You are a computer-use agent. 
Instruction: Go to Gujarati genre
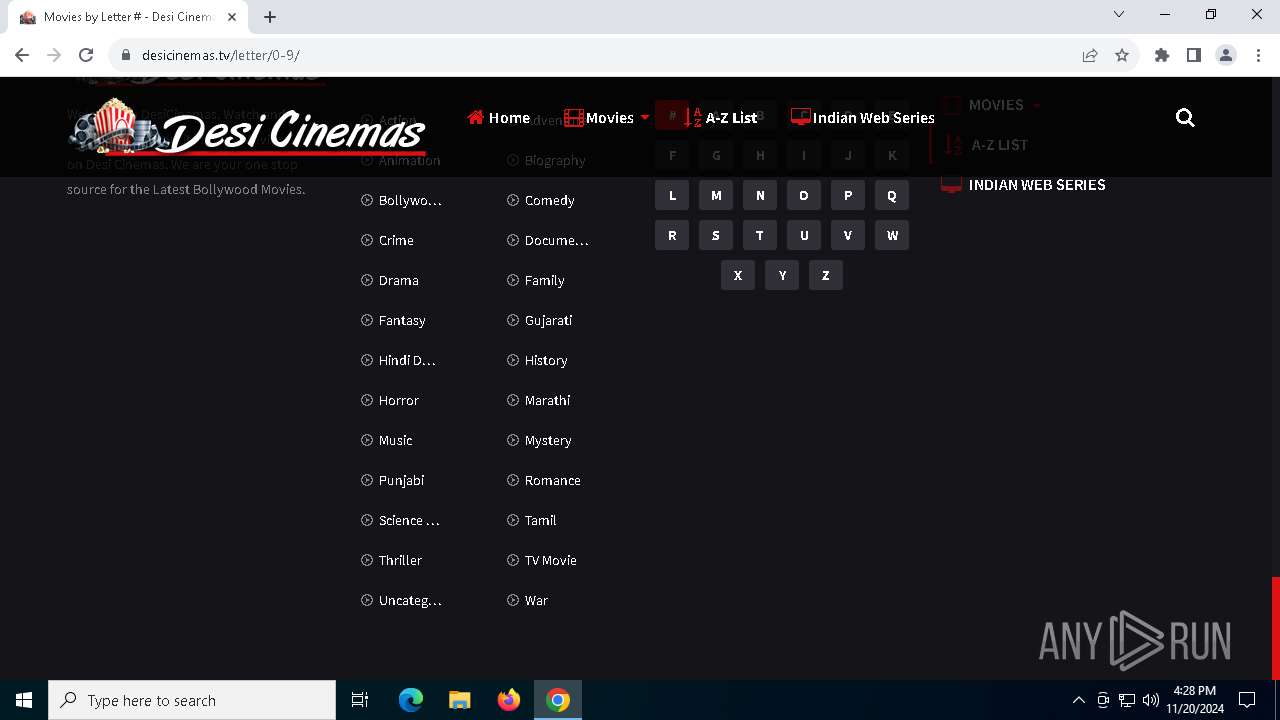pos(540,320)
